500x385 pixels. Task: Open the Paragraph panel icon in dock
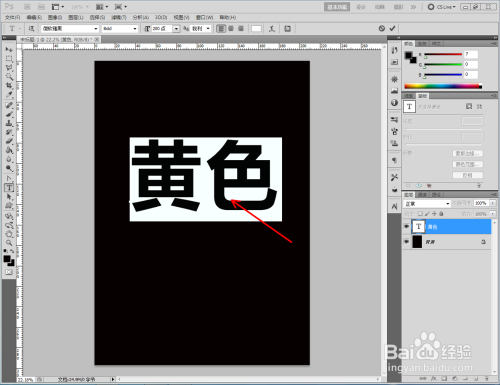[394, 160]
